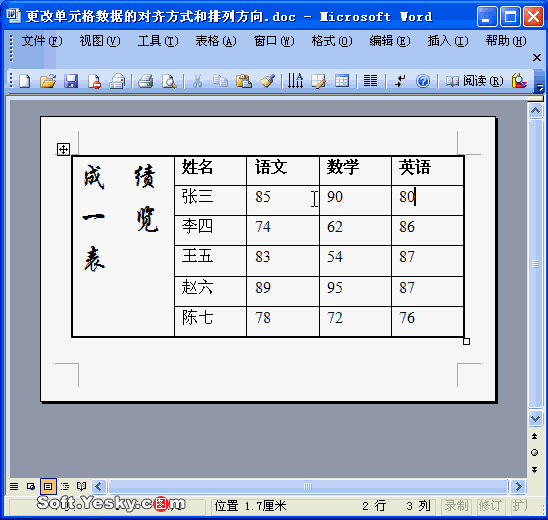Click the Next Page double-arrow button

tap(535, 469)
